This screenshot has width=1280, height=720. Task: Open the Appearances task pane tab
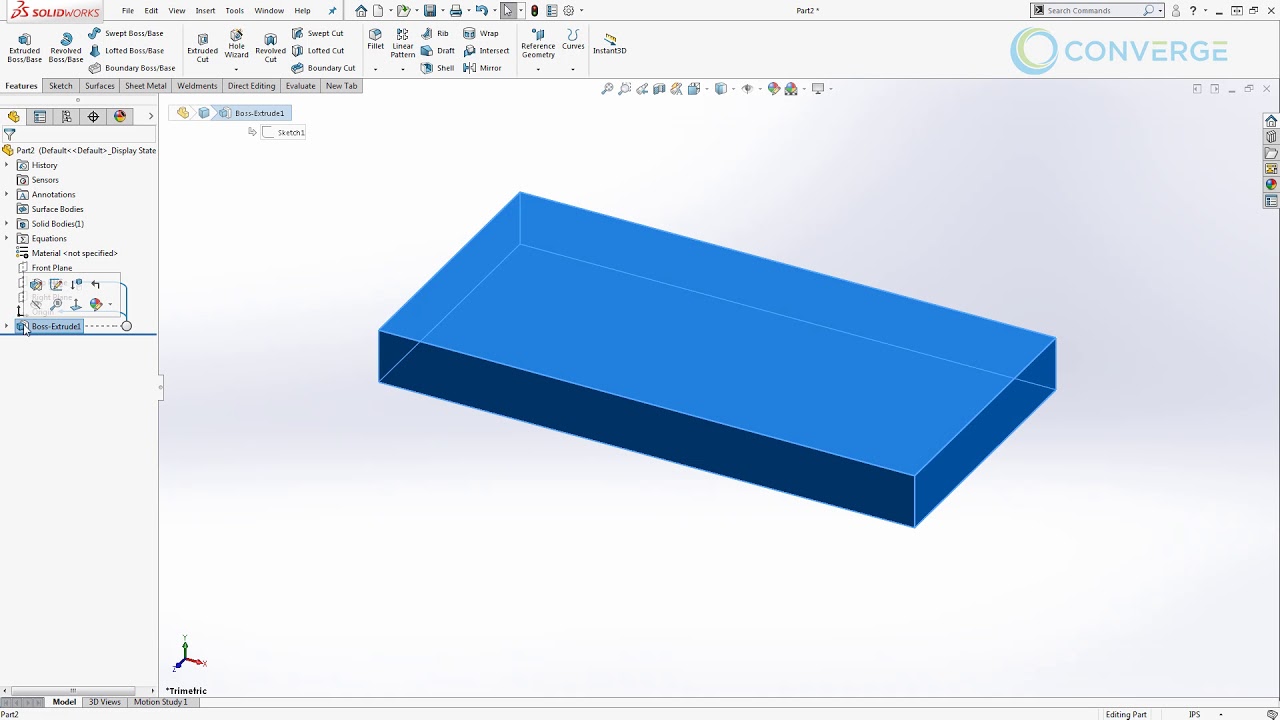(x=1271, y=185)
